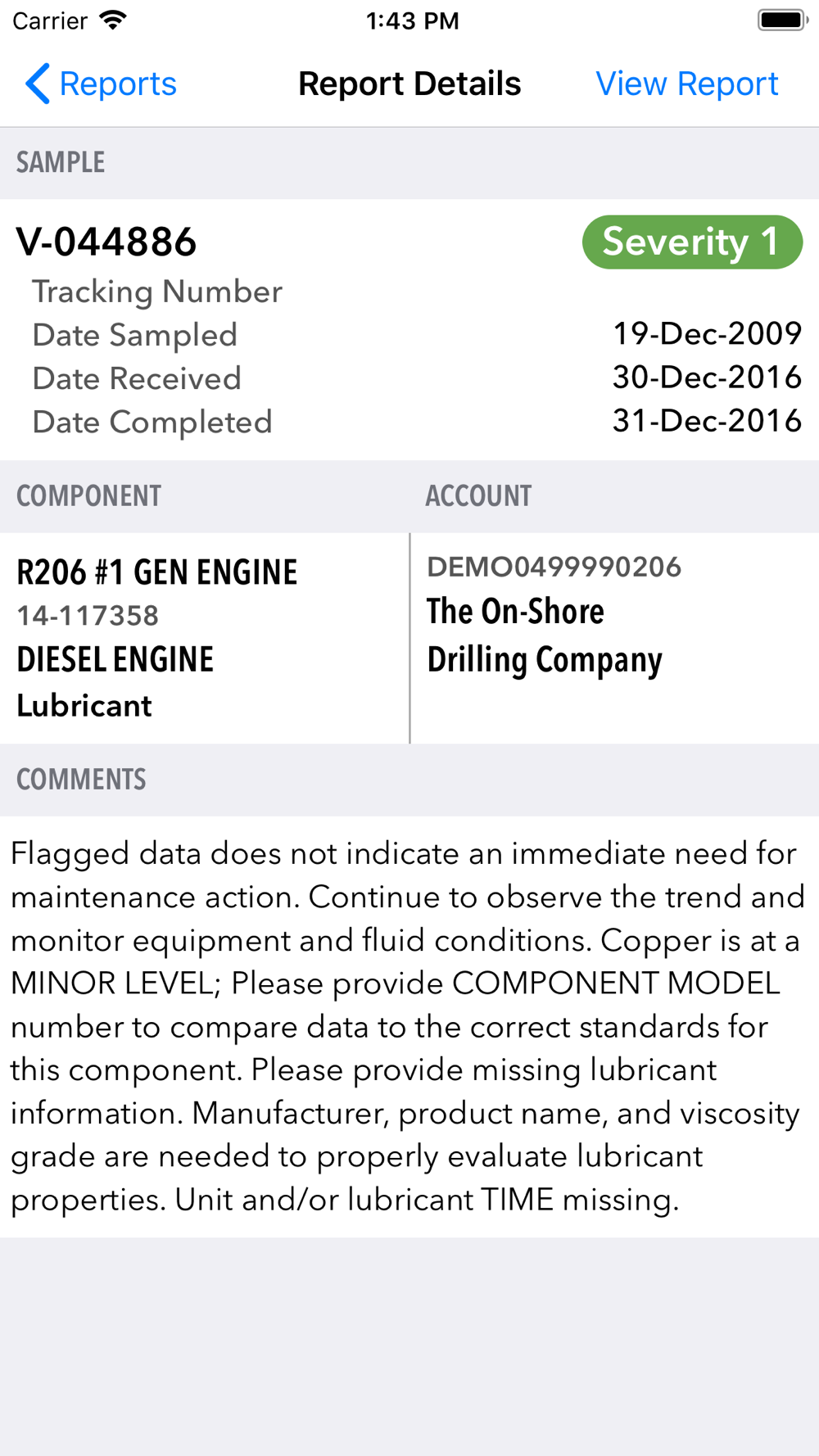The height and width of the screenshot is (1456, 819).
Task: Tap account number DEMO0499990206
Action: click(x=554, y=567)
